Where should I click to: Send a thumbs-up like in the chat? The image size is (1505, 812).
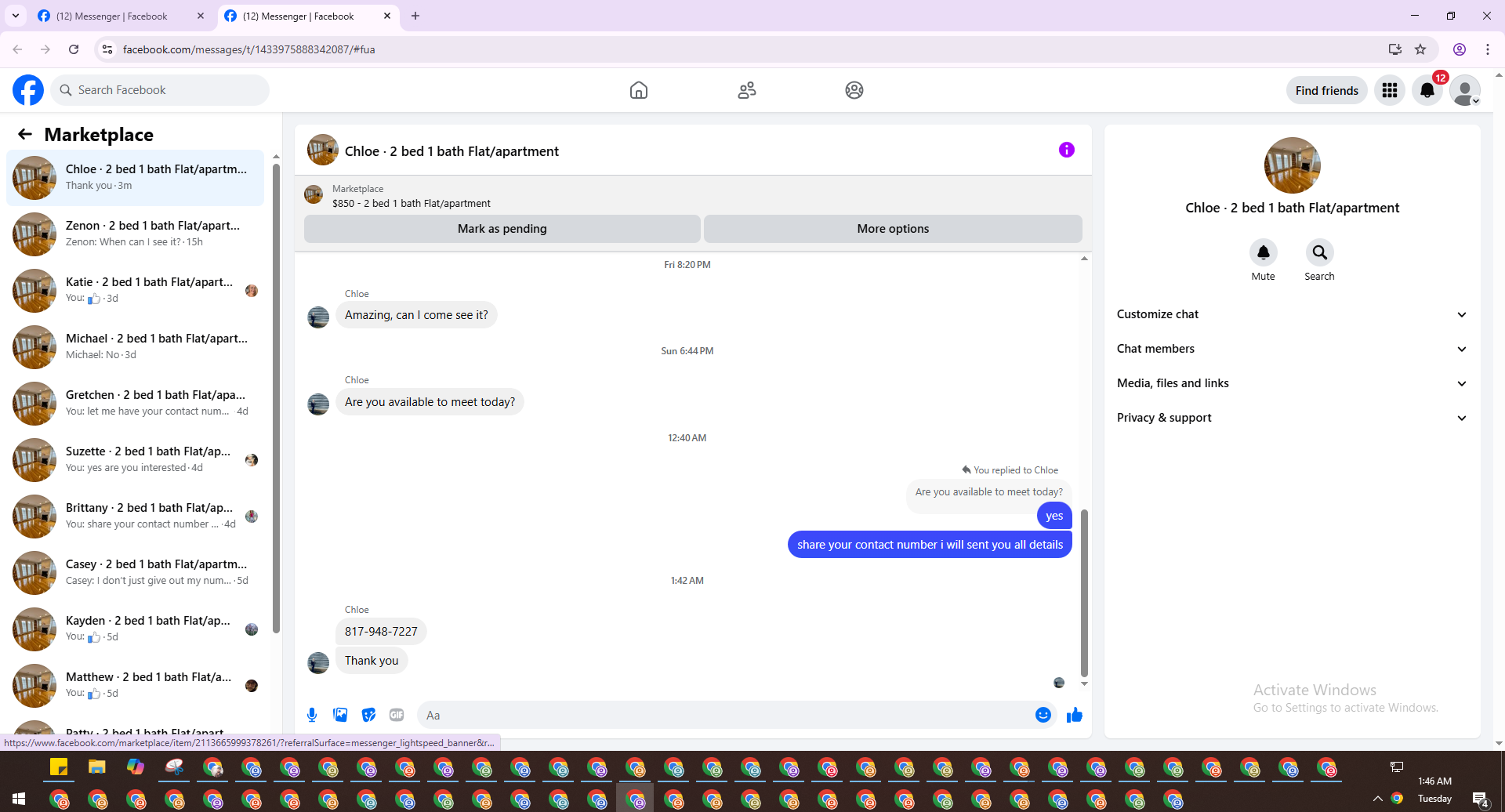click(1075, 715)
